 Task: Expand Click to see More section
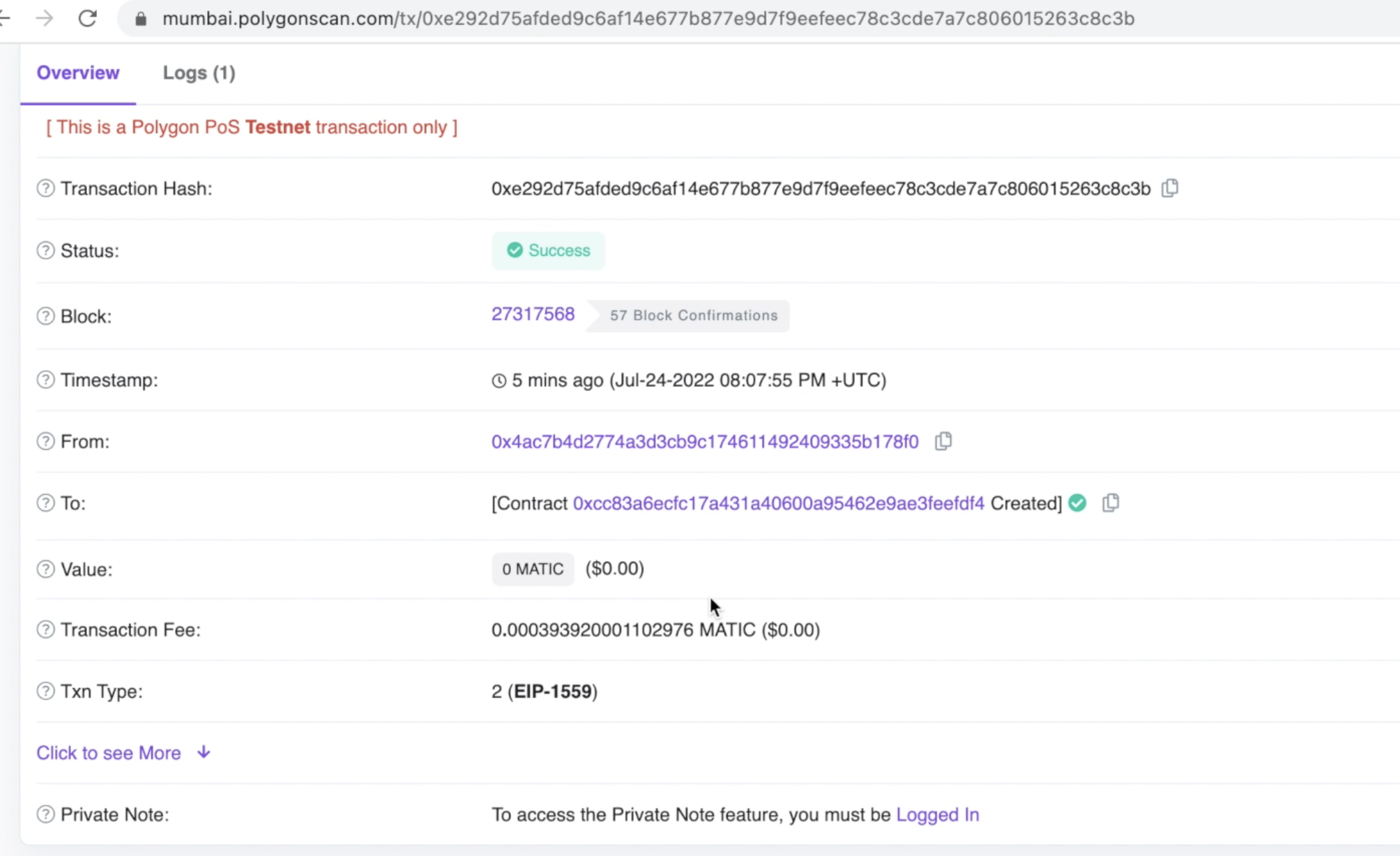109,753
